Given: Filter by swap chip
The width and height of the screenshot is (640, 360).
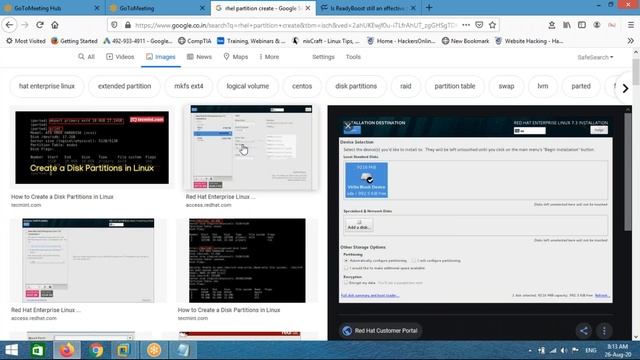Looking at the screenshot, I should [x=506, y=86].
